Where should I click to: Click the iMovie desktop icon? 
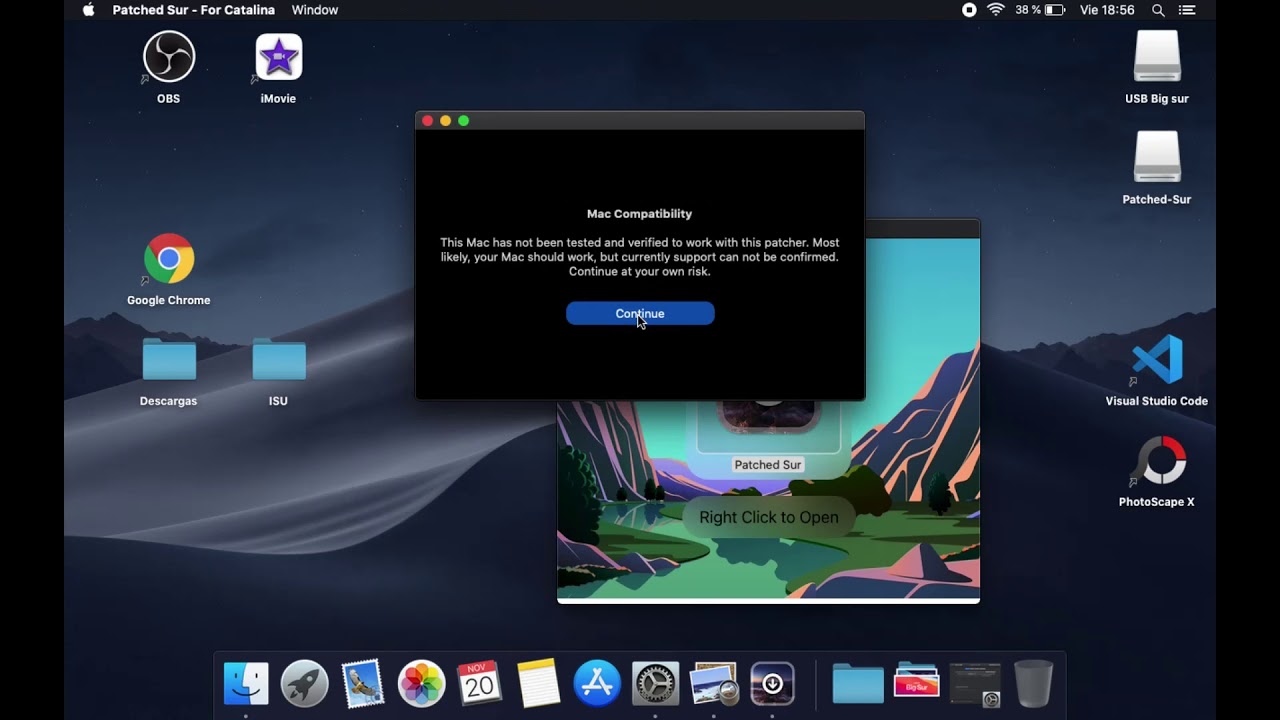[278, 58]
